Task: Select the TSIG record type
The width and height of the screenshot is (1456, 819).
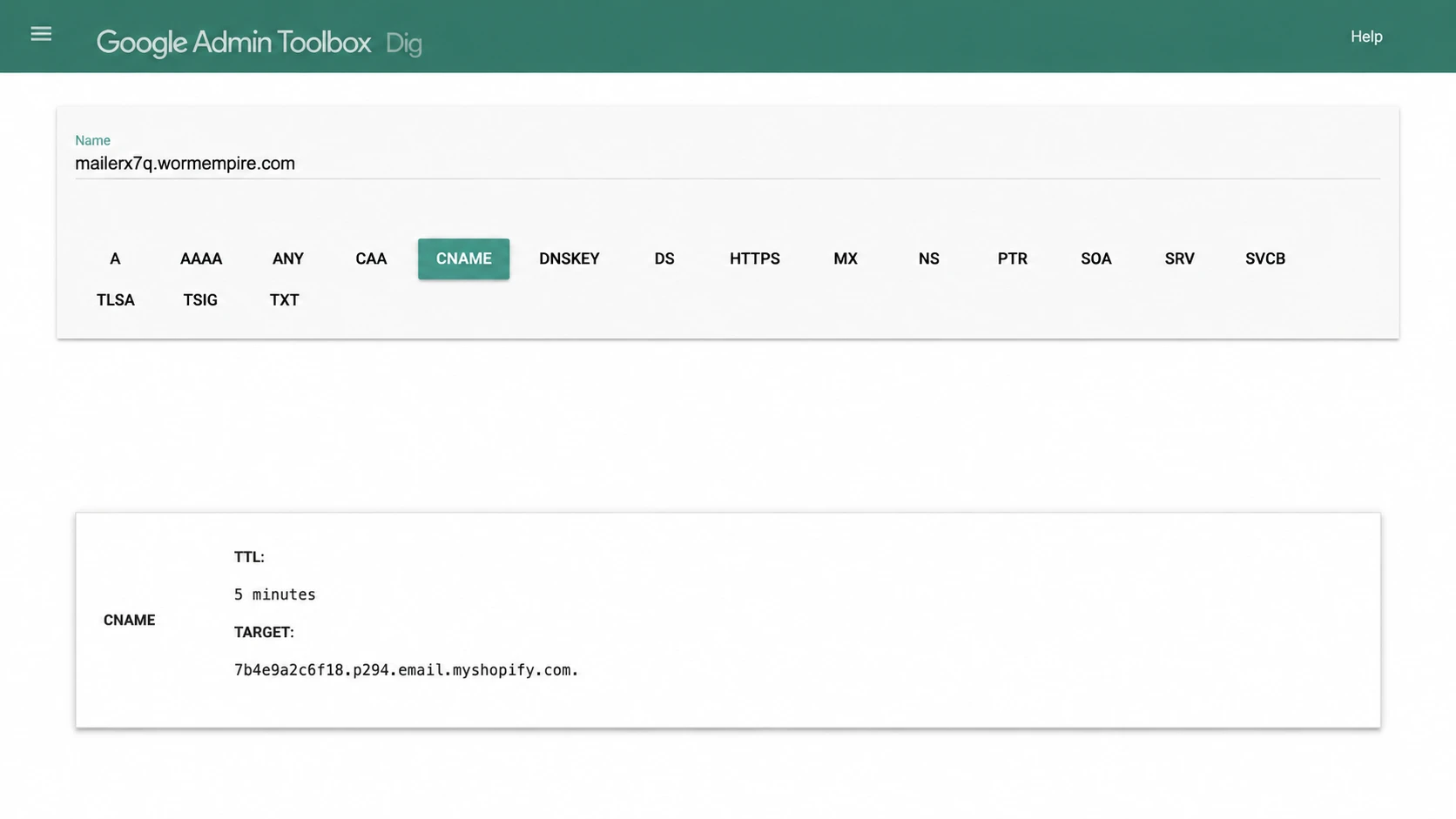Action: (200, 299)
